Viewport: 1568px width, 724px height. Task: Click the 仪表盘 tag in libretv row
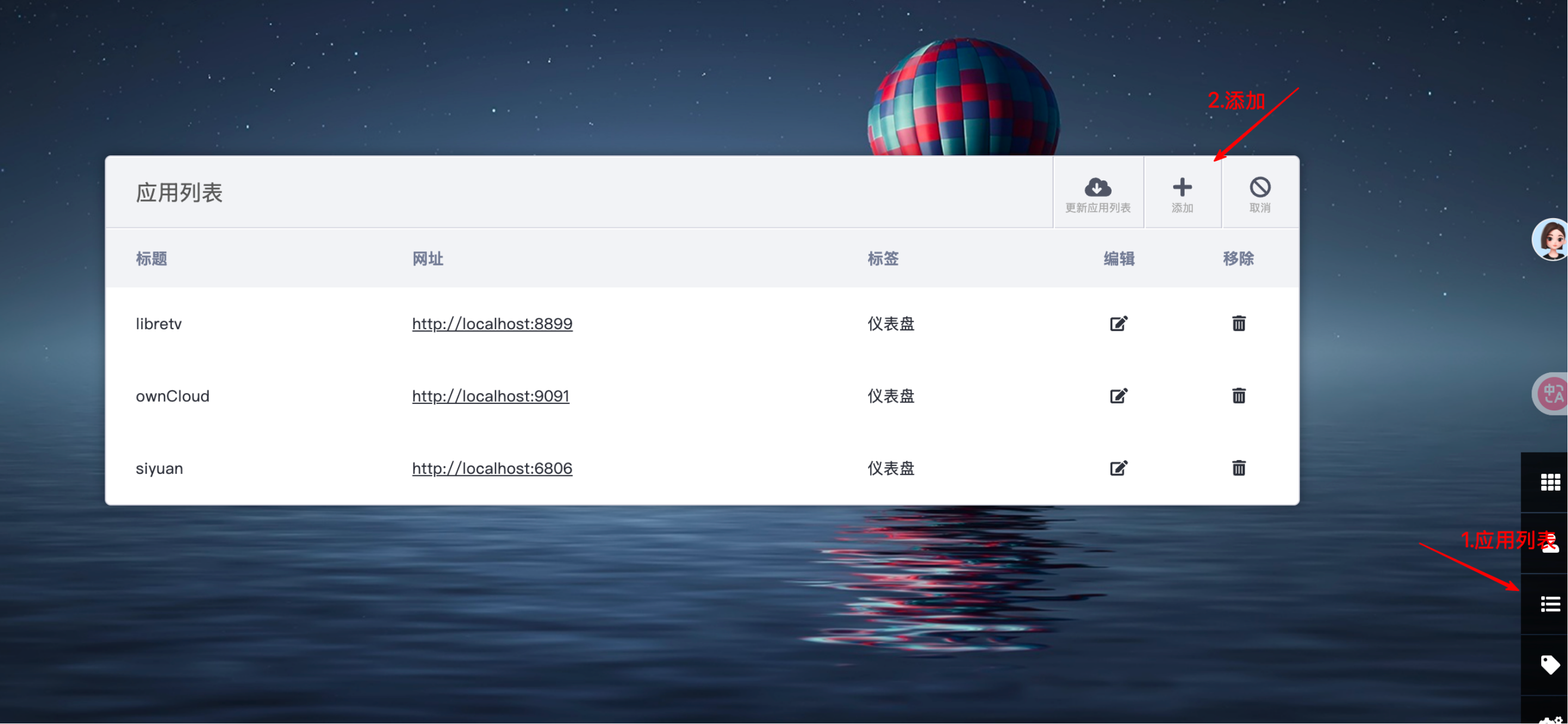coord(891,323)
